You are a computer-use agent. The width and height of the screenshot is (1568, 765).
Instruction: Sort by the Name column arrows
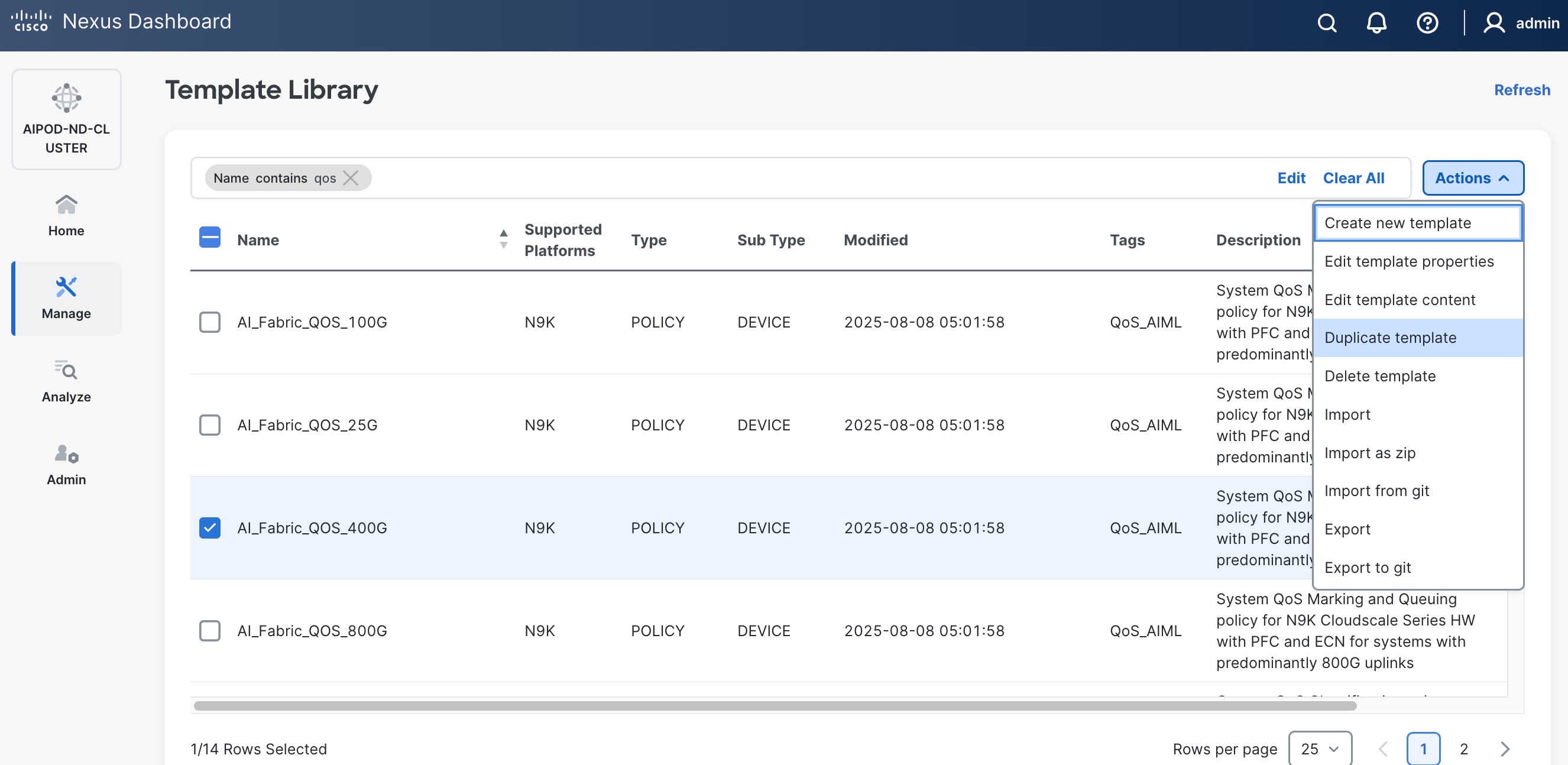point(503,239)
